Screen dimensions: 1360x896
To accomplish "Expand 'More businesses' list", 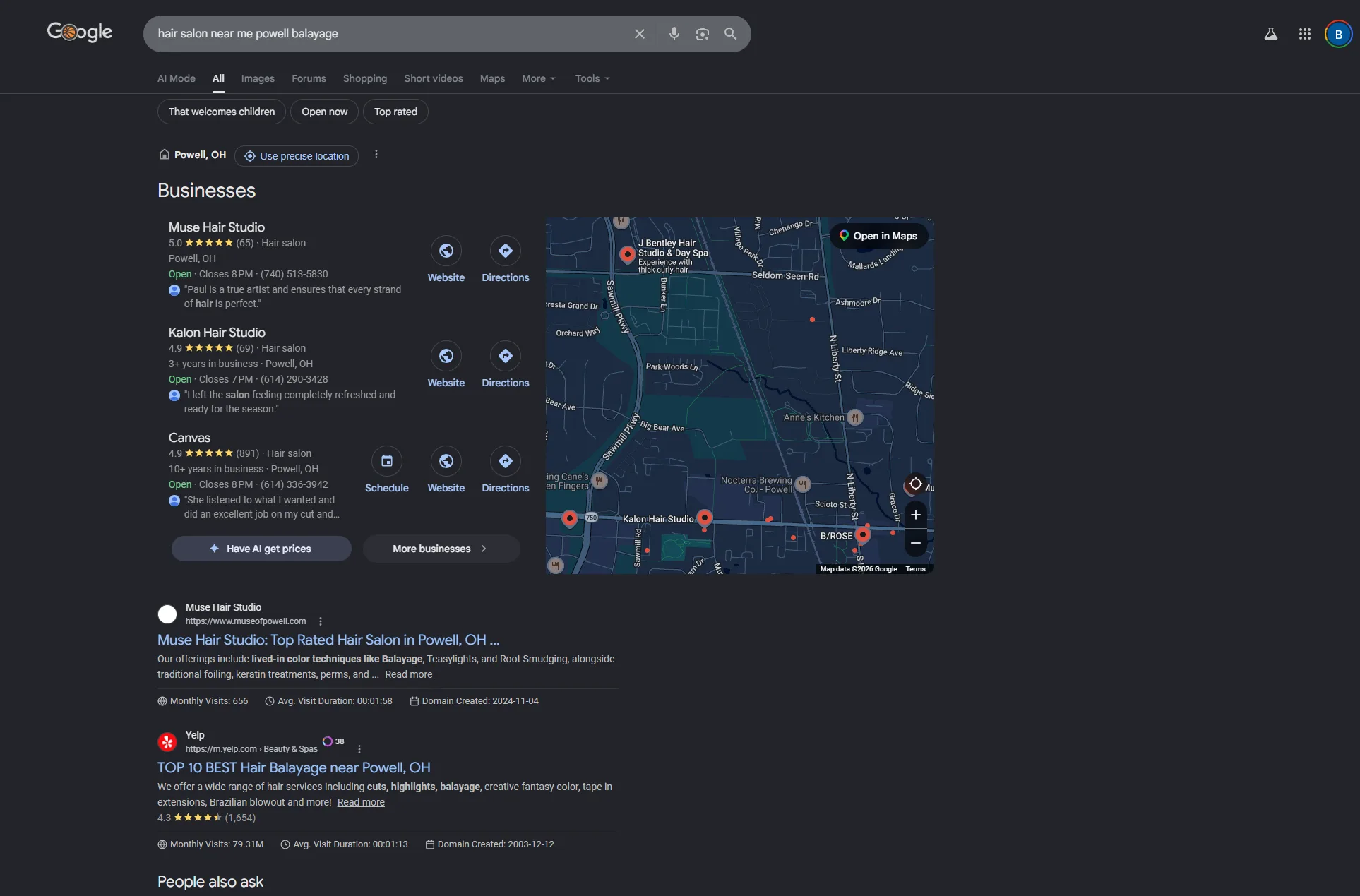I will pos(441,549).
